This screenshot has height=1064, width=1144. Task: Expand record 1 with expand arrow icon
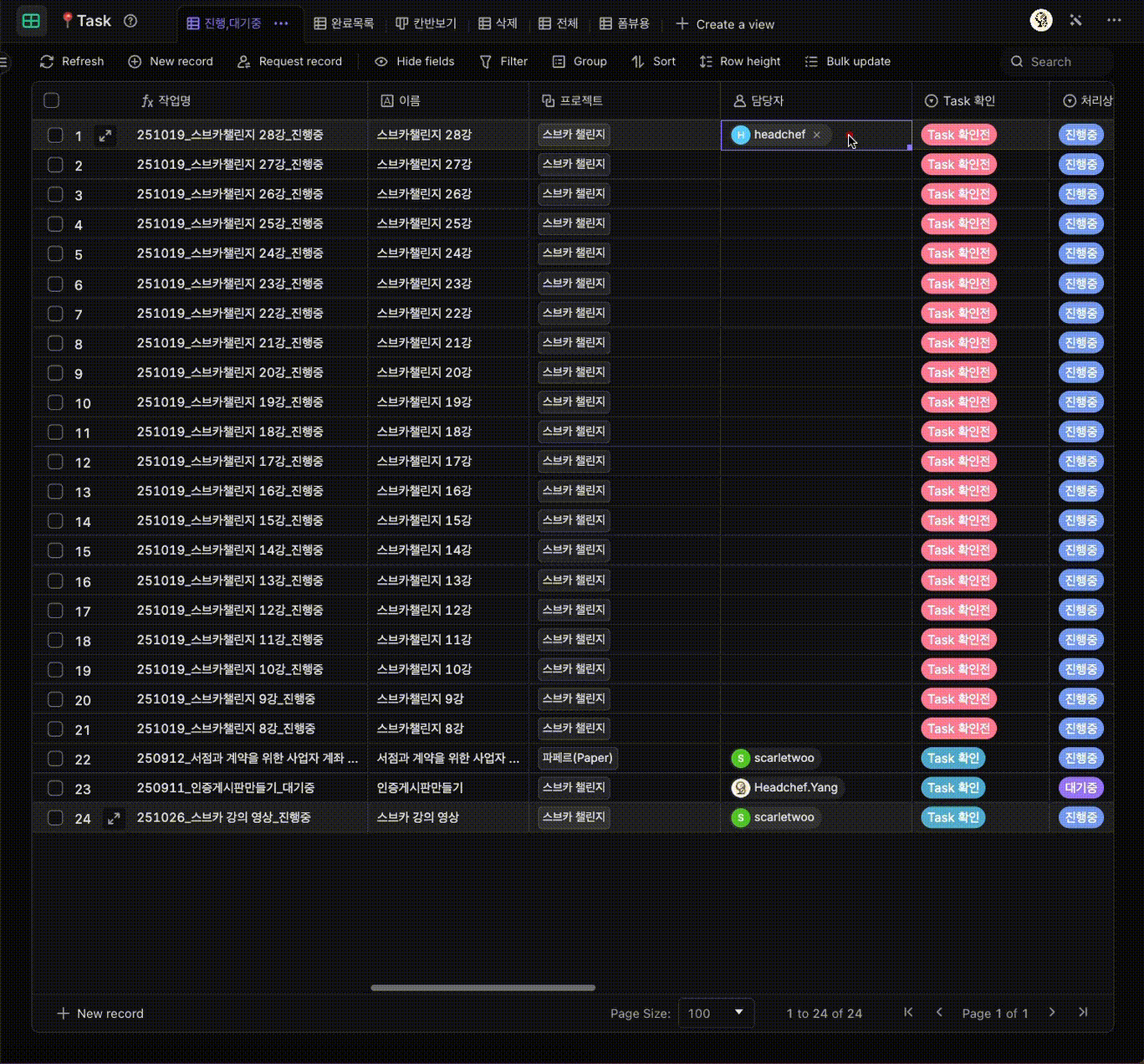click(105, 136)
